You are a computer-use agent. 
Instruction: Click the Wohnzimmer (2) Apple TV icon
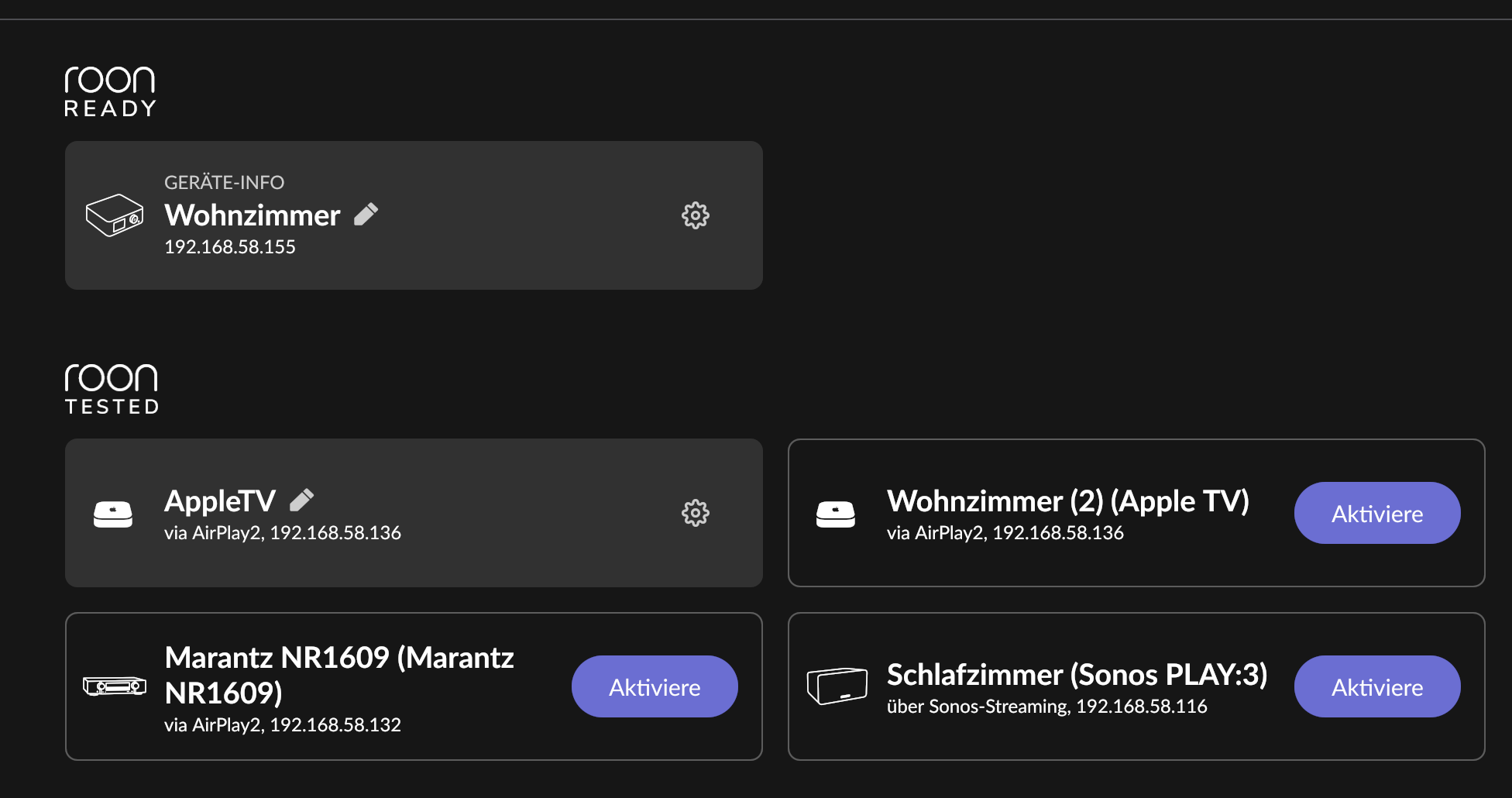(x=836, y=514)
